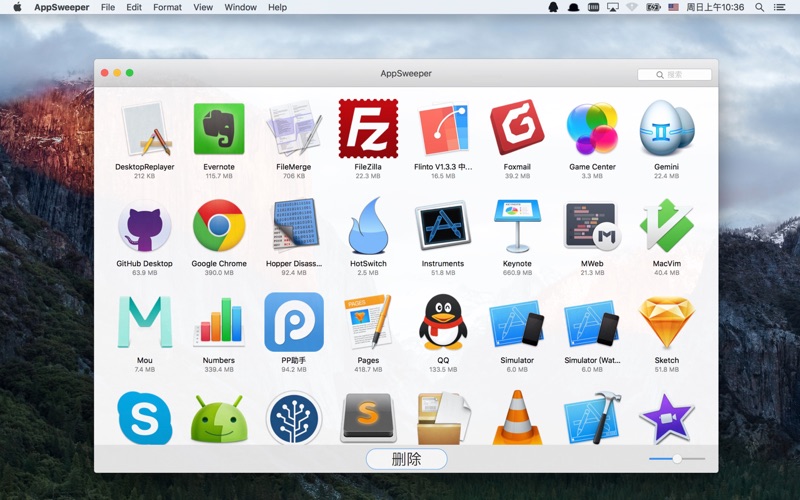Select the box archive utility icon
This screenshot has width=800, height=500.
[x=443, y=418]
